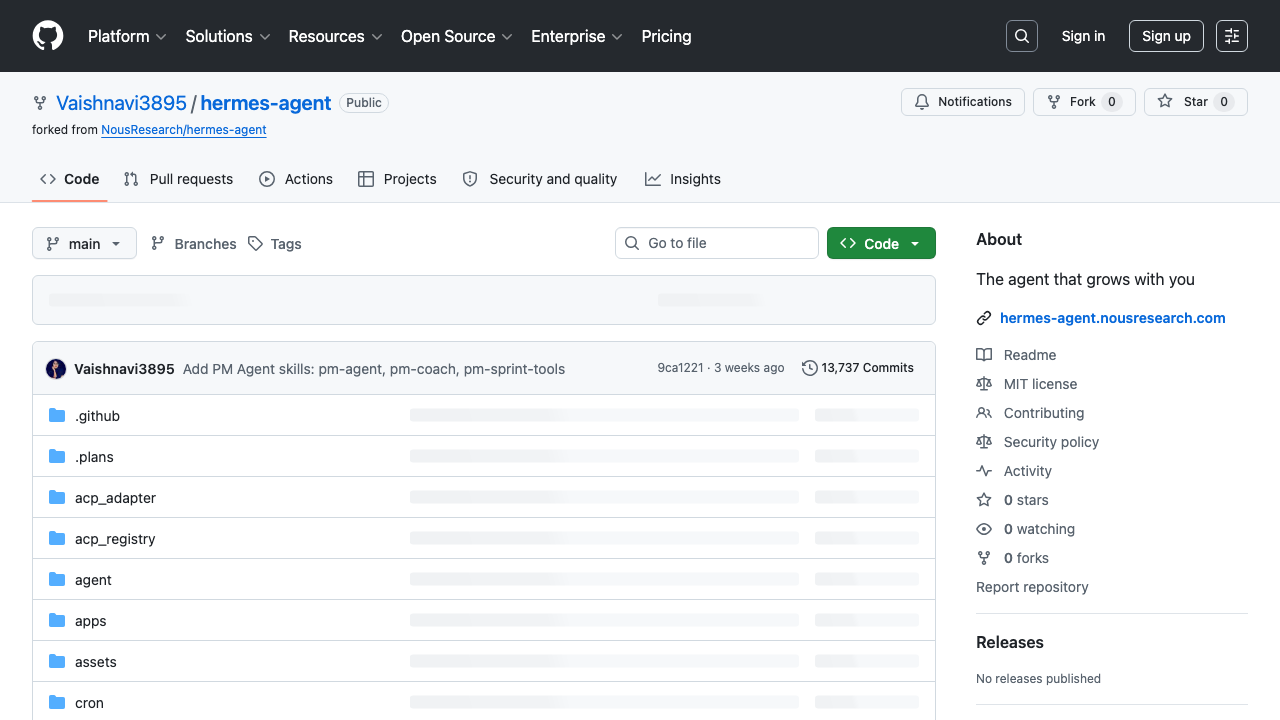1280x720 pixels.
Task: Click the Sign in link
Action: 1083,36
